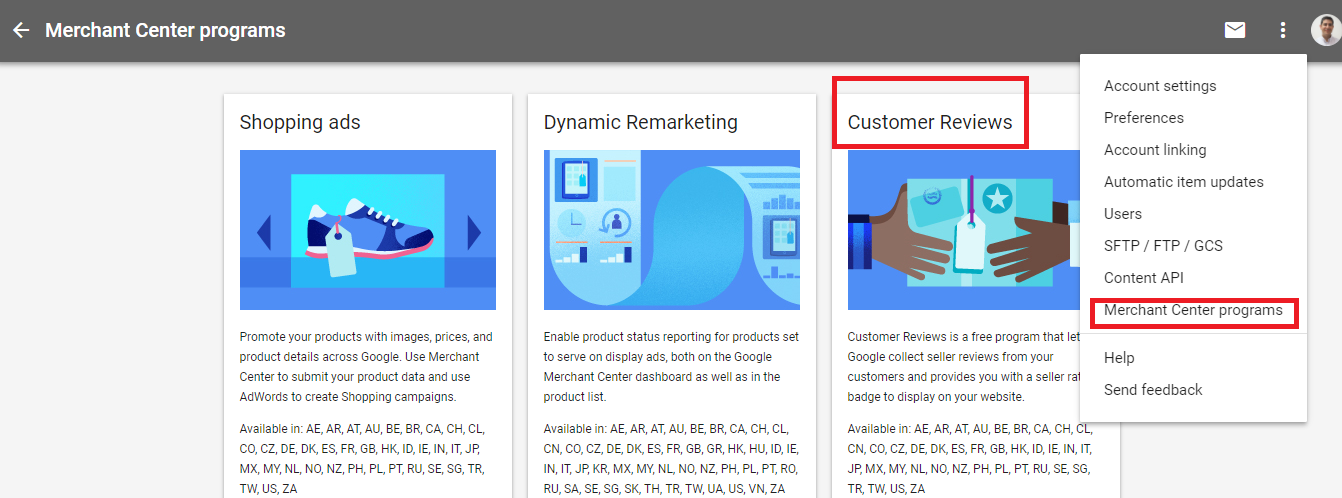Screen dimensions: 1342x498
Task: Click the Dynamic Remarketing description paragraph
Action: point(671,367)
